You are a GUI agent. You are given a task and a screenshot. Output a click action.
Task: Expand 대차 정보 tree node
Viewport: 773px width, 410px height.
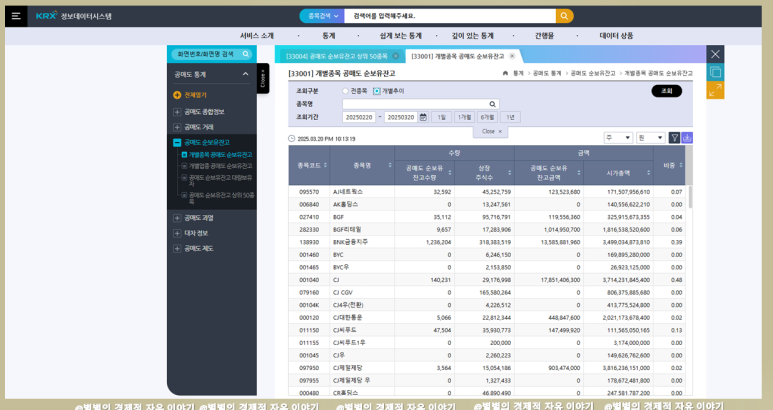point(177,233)
